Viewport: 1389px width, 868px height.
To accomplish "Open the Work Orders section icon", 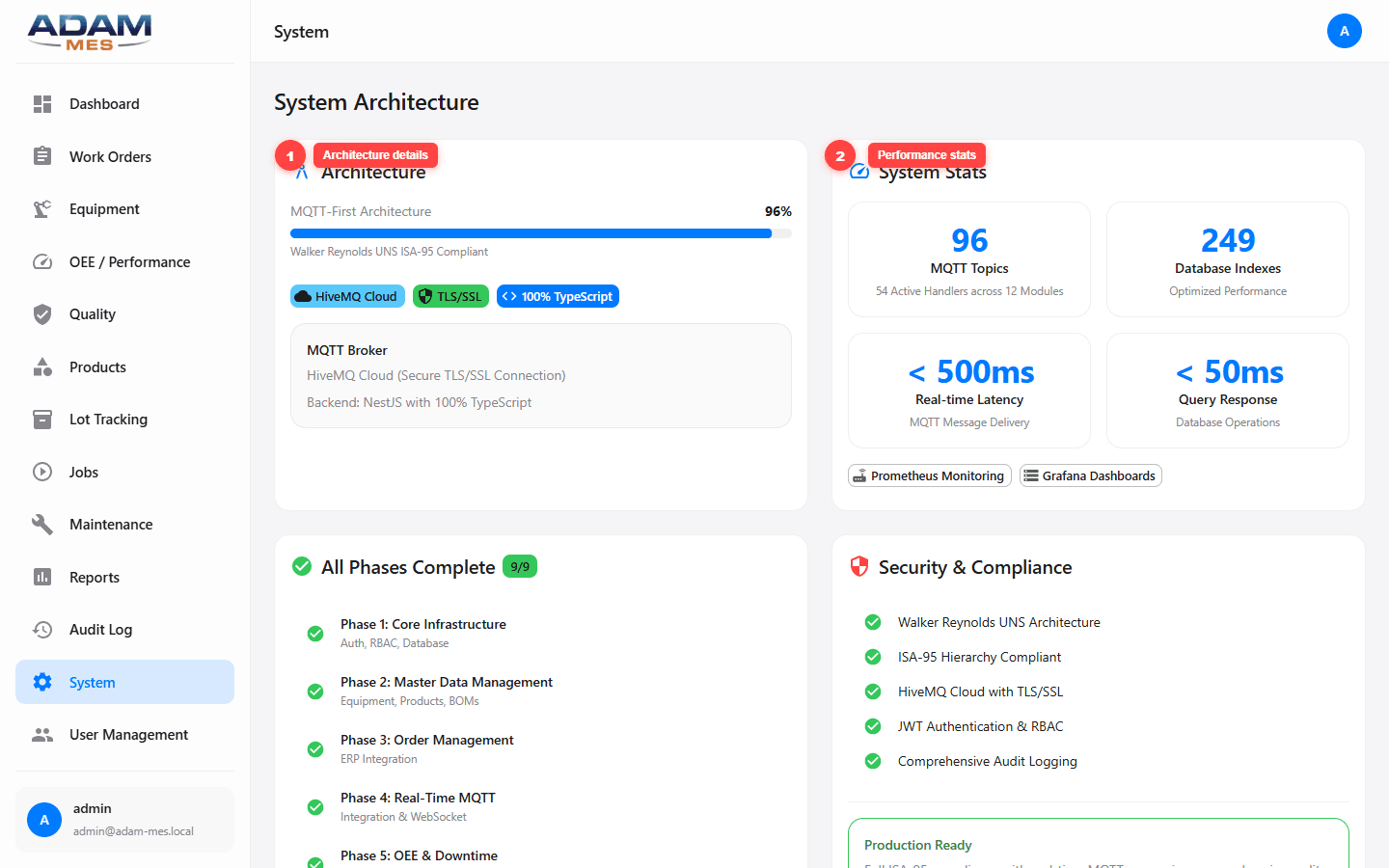I will coord(42,156).
